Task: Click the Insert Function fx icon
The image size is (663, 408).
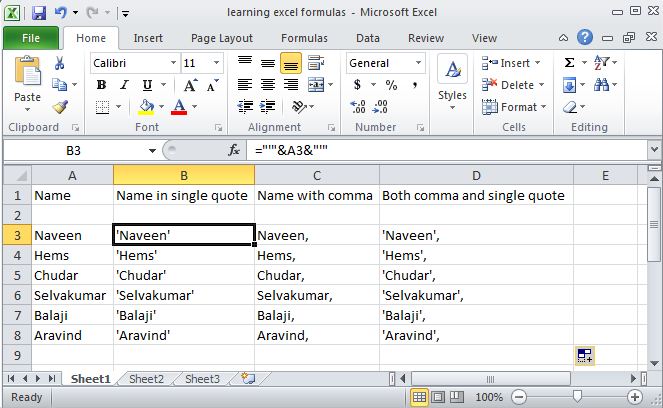Action: tap(234, 150)
